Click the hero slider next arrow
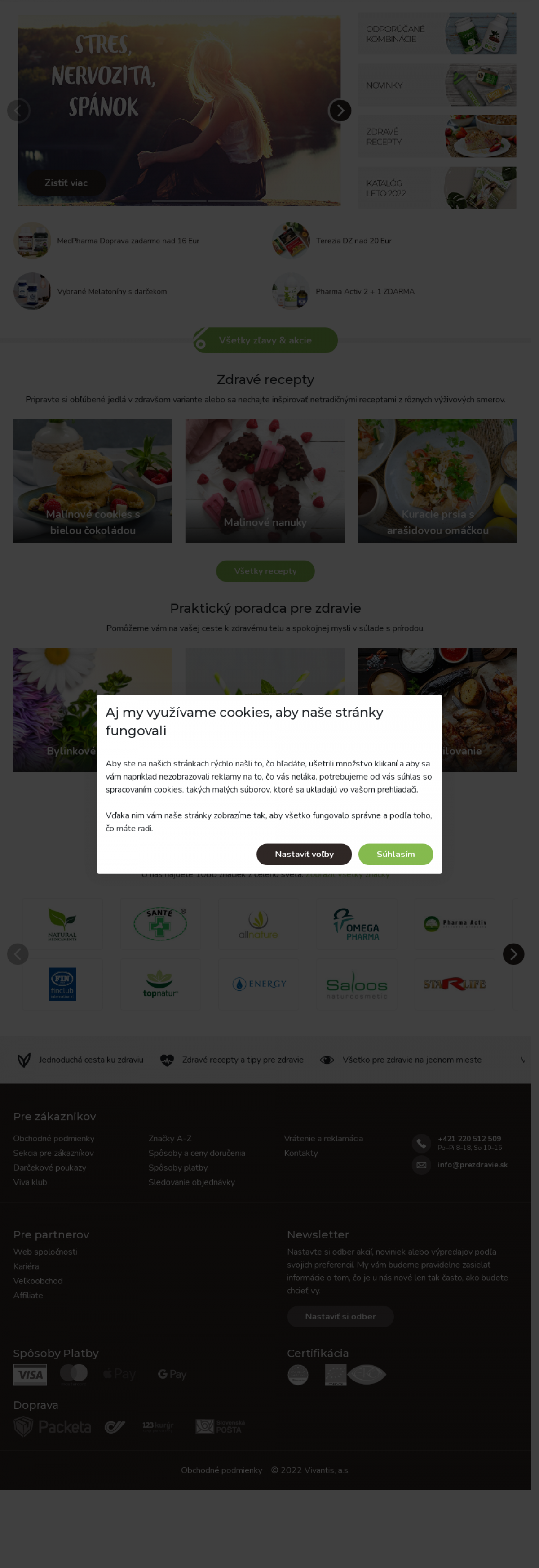The width and height of the screenshot is (539, 1568). (340, 111)
